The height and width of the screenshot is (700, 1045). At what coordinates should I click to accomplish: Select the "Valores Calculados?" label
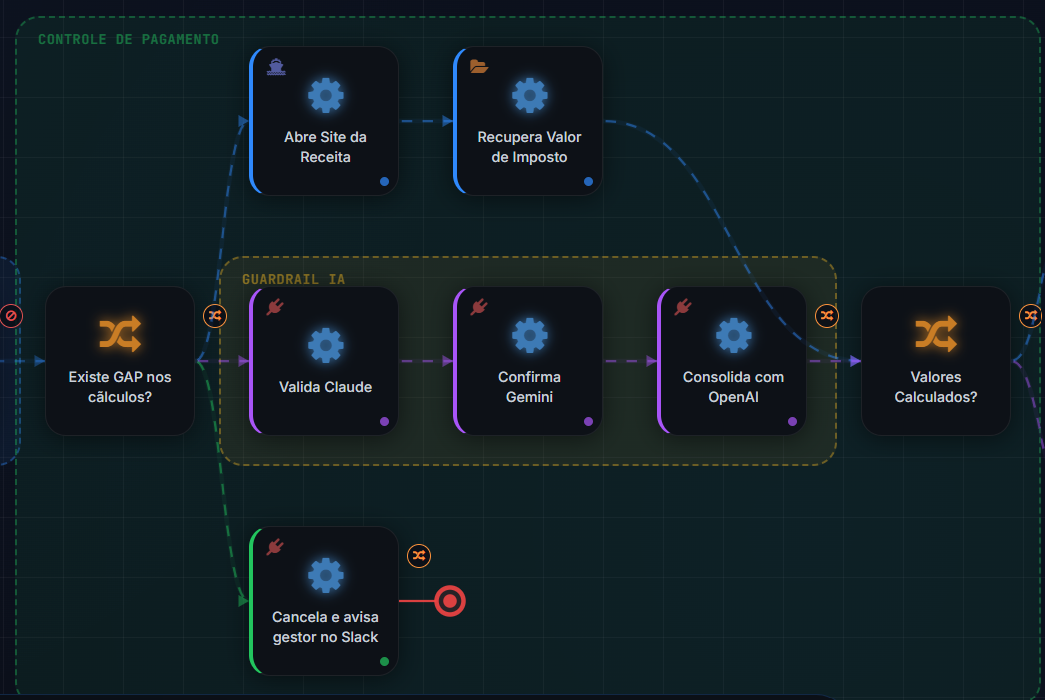click(936, 387)
